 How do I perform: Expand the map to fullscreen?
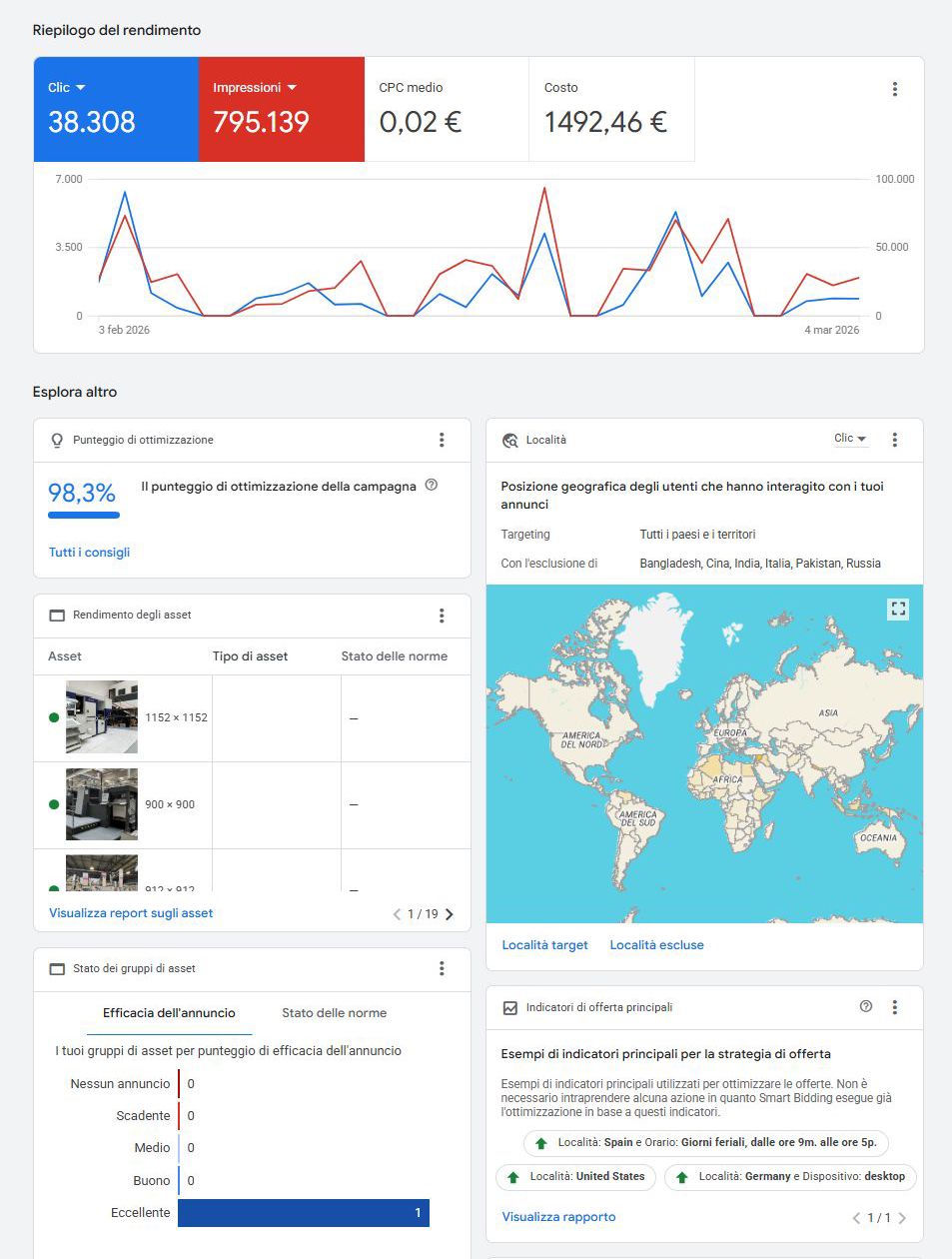(898, 608)
